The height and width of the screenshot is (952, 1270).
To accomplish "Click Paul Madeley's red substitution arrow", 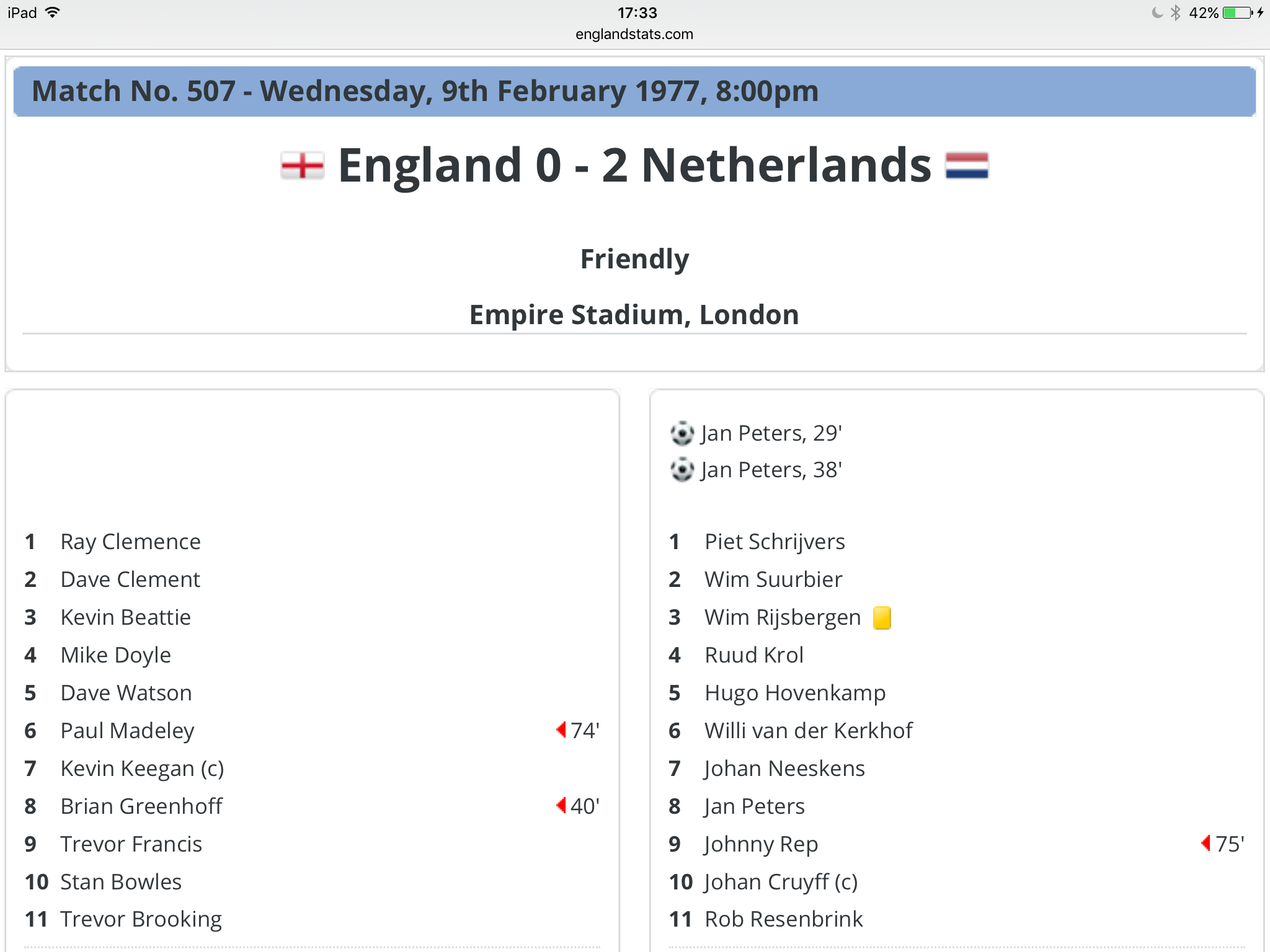I will click(x=561, y=730).
